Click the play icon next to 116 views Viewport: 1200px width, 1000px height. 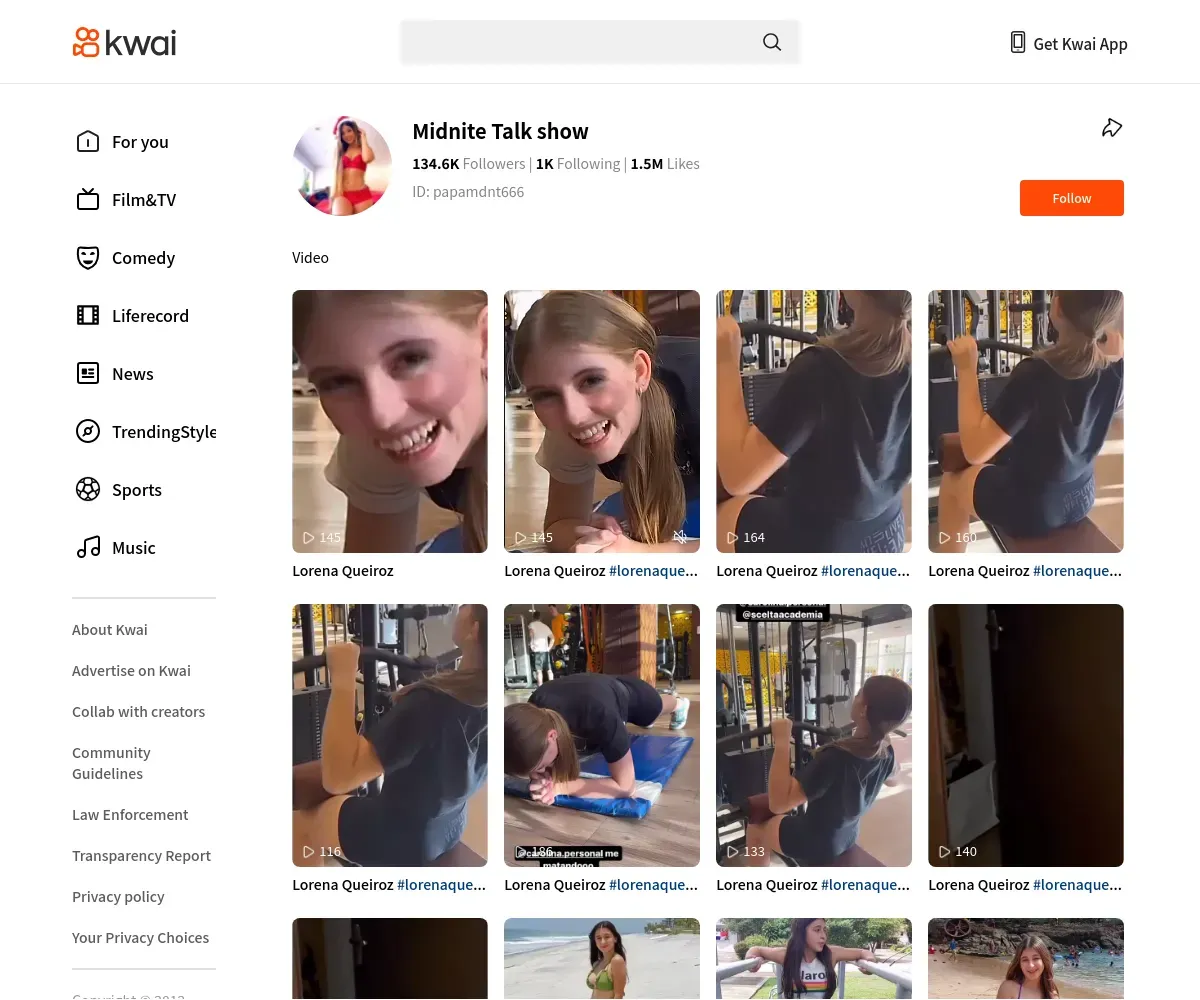[x=309, y=852]
